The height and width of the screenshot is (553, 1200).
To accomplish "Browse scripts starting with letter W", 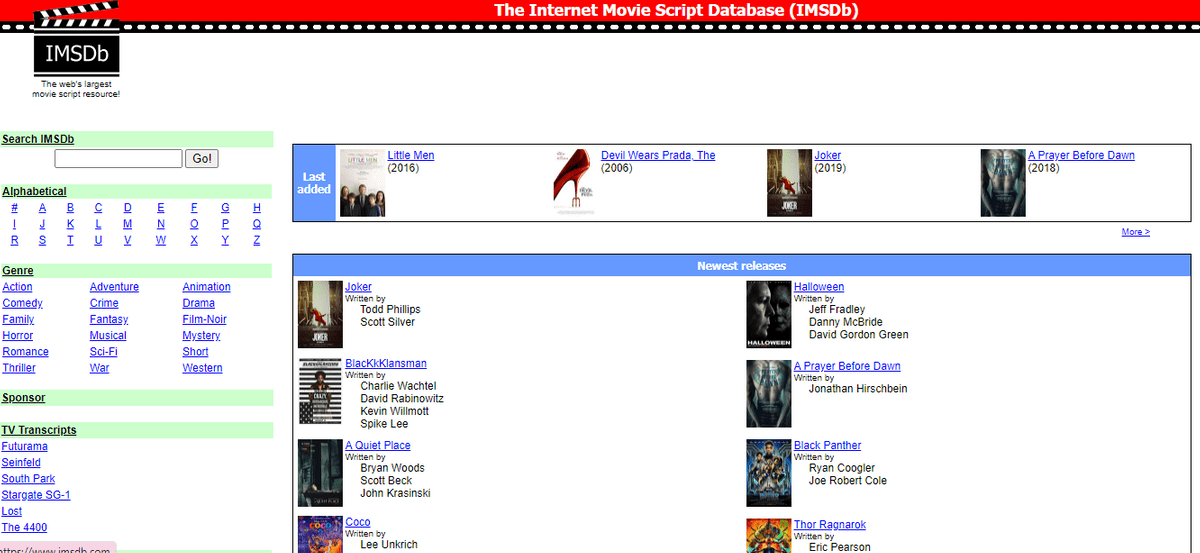I will pyautogui.click(x=161, y=240).
